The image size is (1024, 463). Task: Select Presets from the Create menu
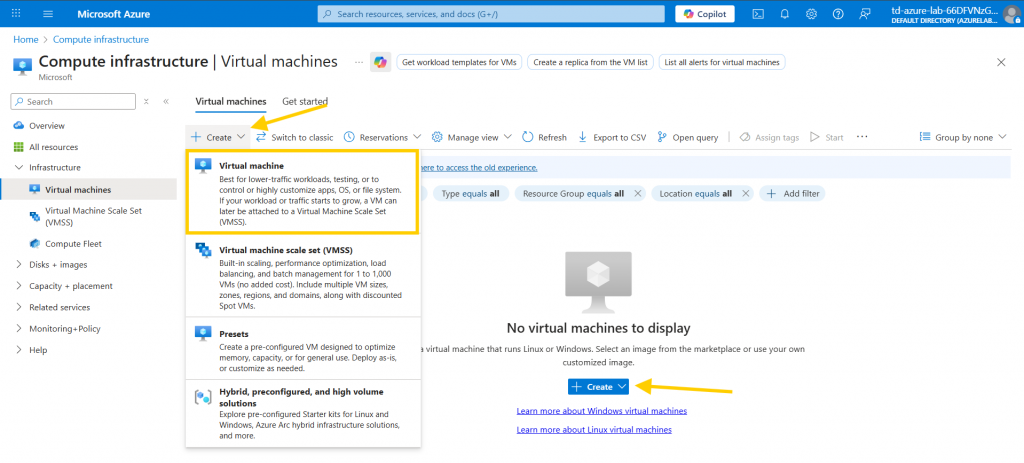[303, 350]
